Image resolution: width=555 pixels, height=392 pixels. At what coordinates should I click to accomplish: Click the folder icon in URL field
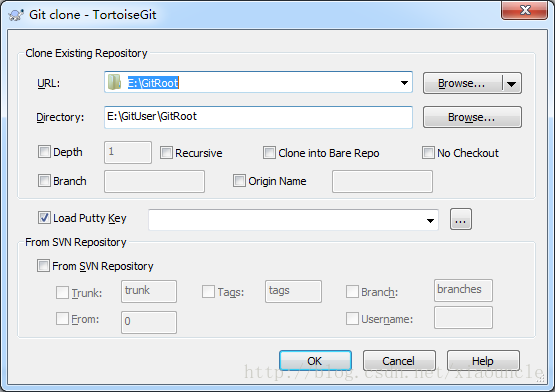coord(114,82)
